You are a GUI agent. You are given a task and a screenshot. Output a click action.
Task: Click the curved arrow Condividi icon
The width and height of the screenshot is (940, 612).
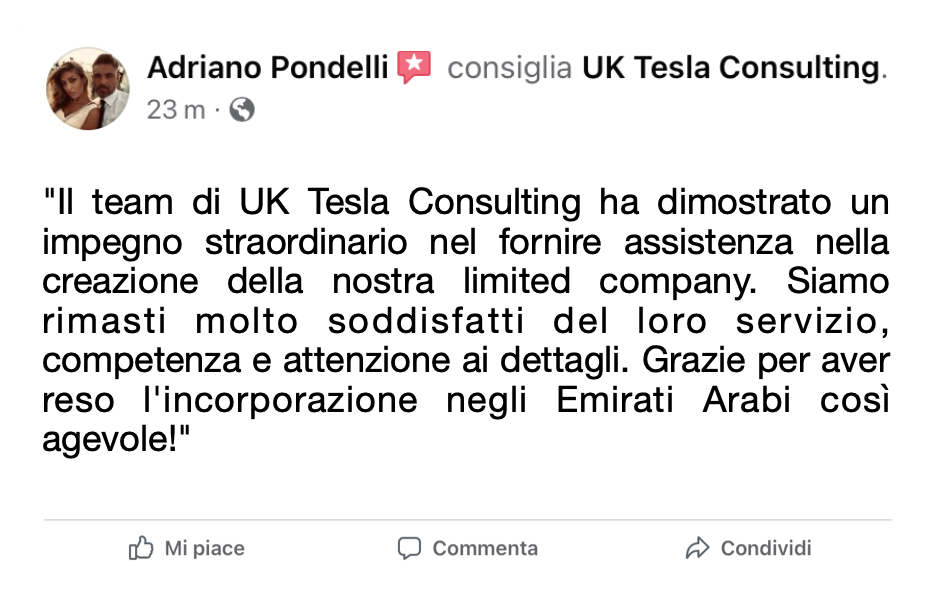pos(697,548)
